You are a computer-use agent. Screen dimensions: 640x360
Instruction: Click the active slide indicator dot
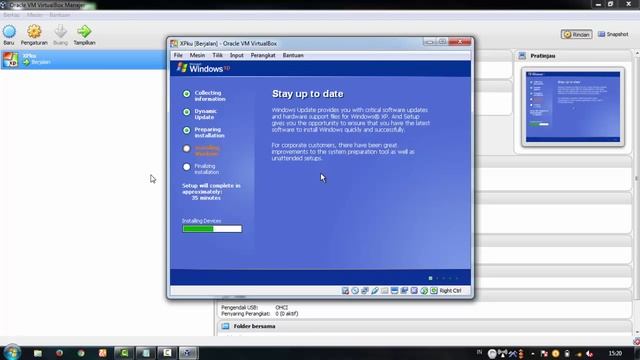[x=430, y=278]
